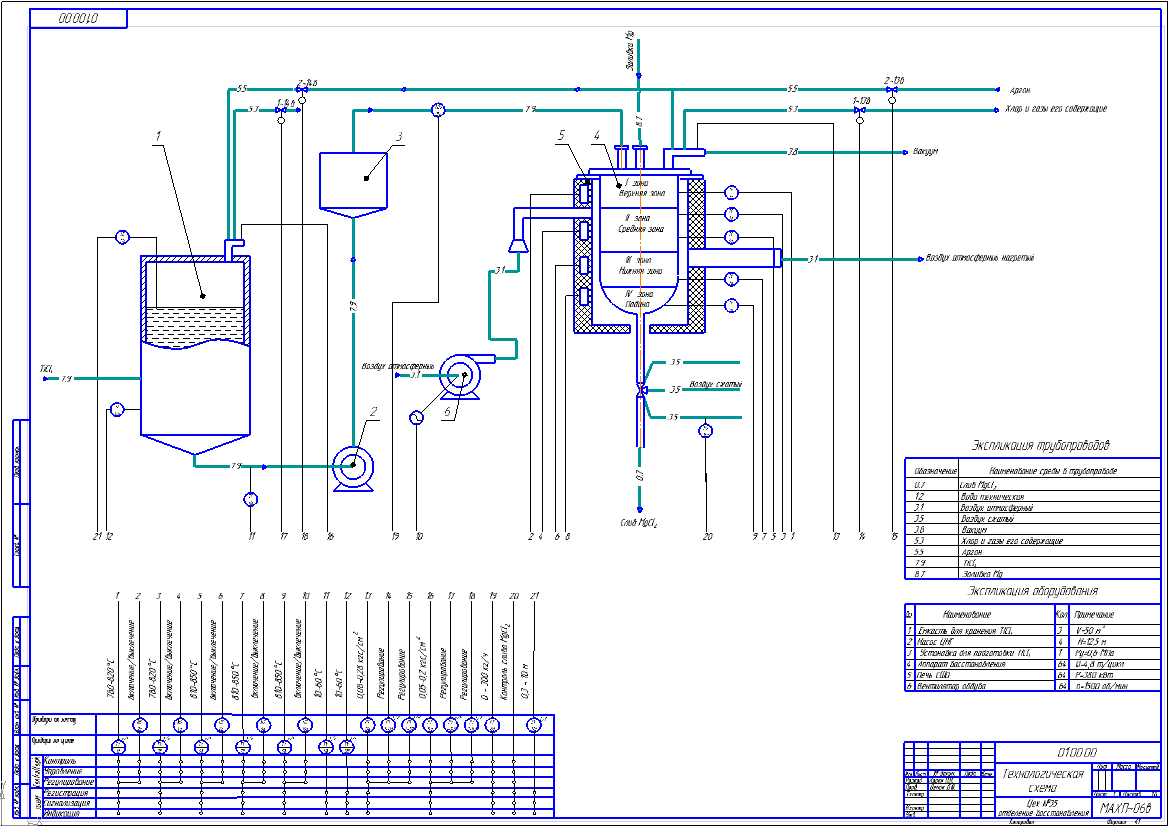The width and height of the screenshot is (1168, 826).
Task: Click the 'Регулирование' row label
Action: (69, 783)
